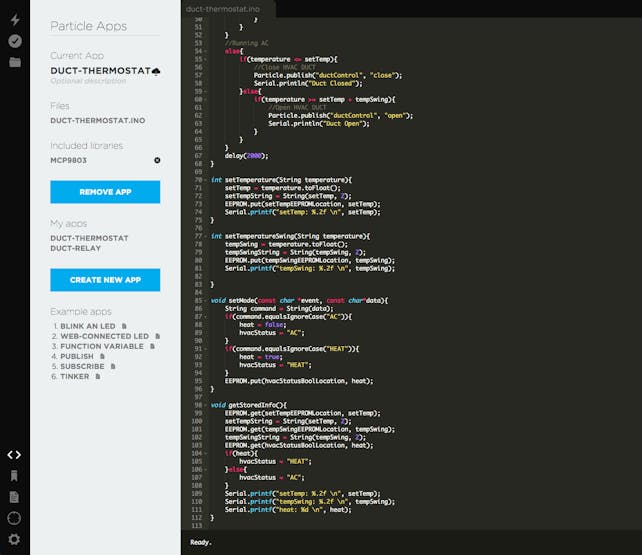Click line number 75 in the gutter
Viewport: 642px width, 555px height.
click(198, 220)
